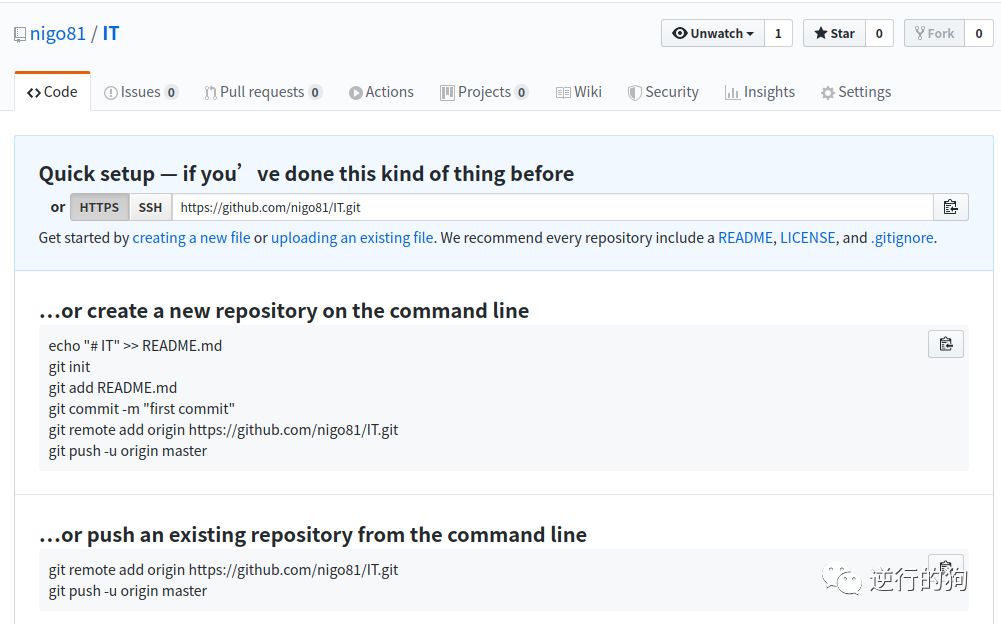
Task: Click the watchers count 1
Action: pyautogui.click(x=778, y=33)
